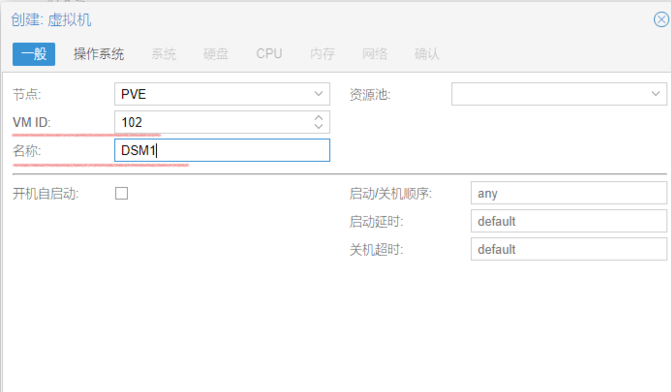Click the 启动/关机顺序 field showing any

coord(569,193)
